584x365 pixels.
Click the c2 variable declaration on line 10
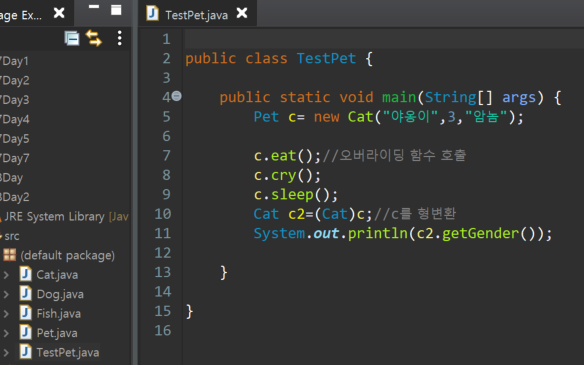point(296,214)
